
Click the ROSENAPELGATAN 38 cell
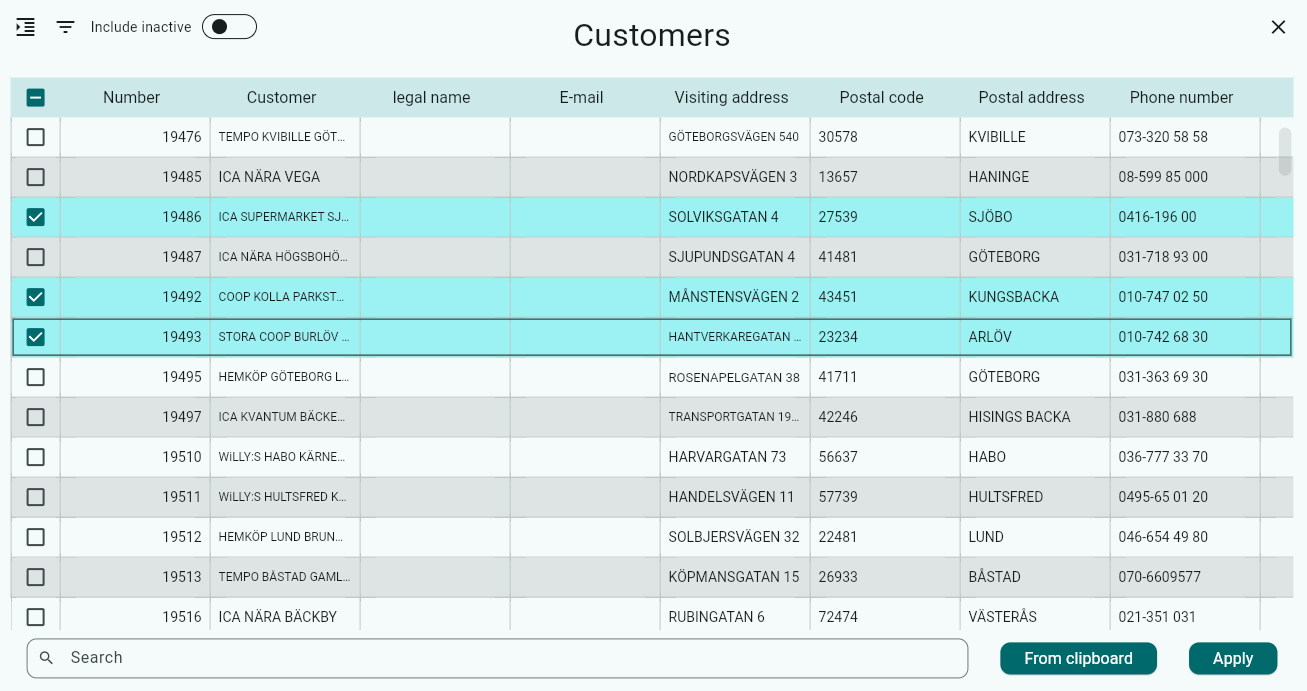[x=735, y=377]
